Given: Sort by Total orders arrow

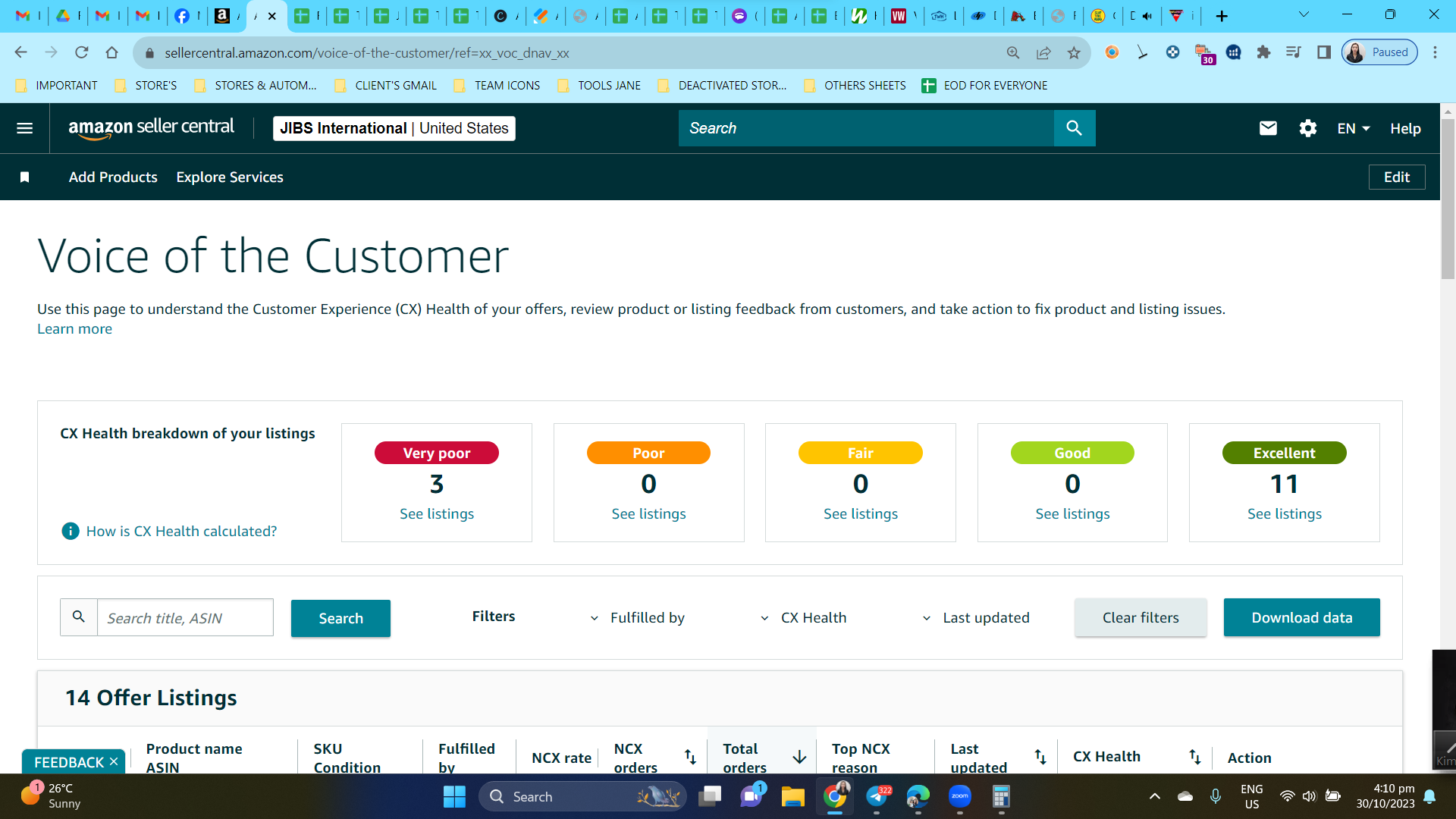Looking at the screenshot, I should click(x=799, y=757).
